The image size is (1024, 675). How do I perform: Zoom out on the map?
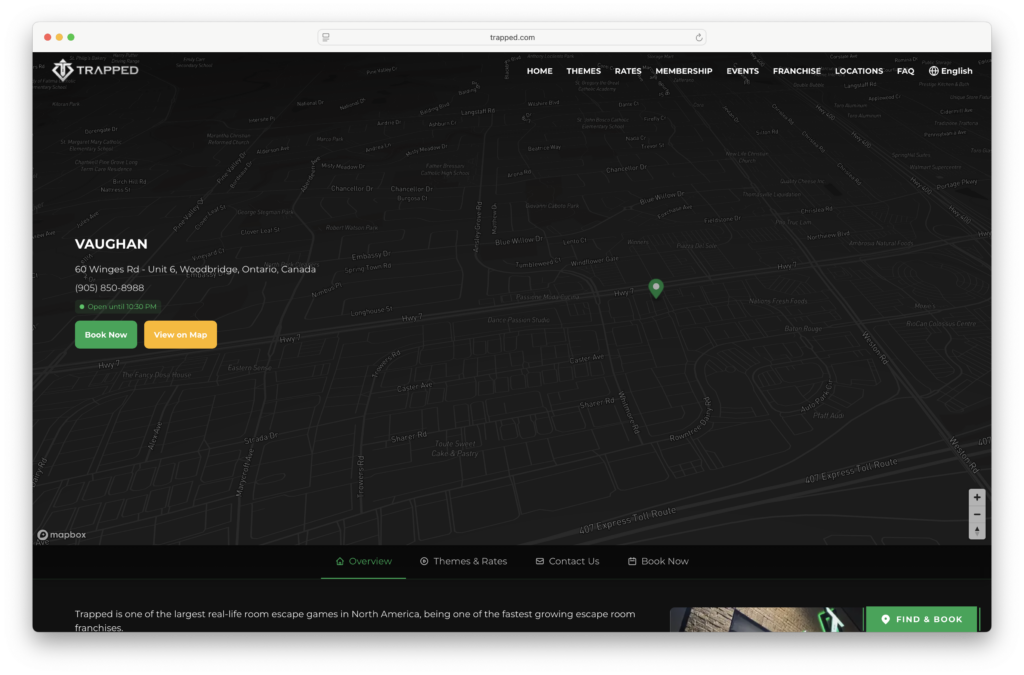pyautogui.click(x=977, y=514)
